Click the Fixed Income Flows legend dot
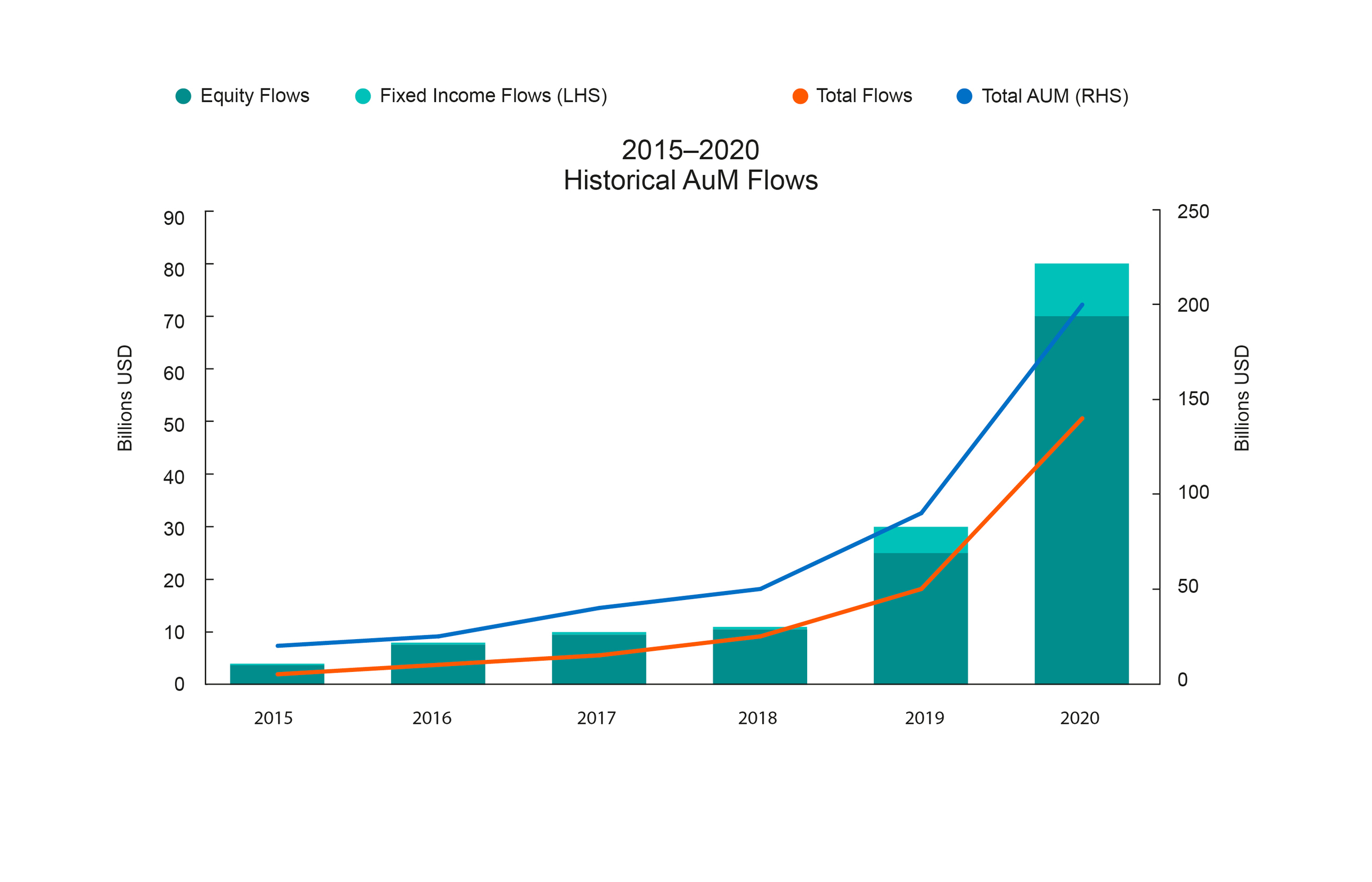This screenshot has width=1372, height=882. pyautogui.click(x=363, y=96)
